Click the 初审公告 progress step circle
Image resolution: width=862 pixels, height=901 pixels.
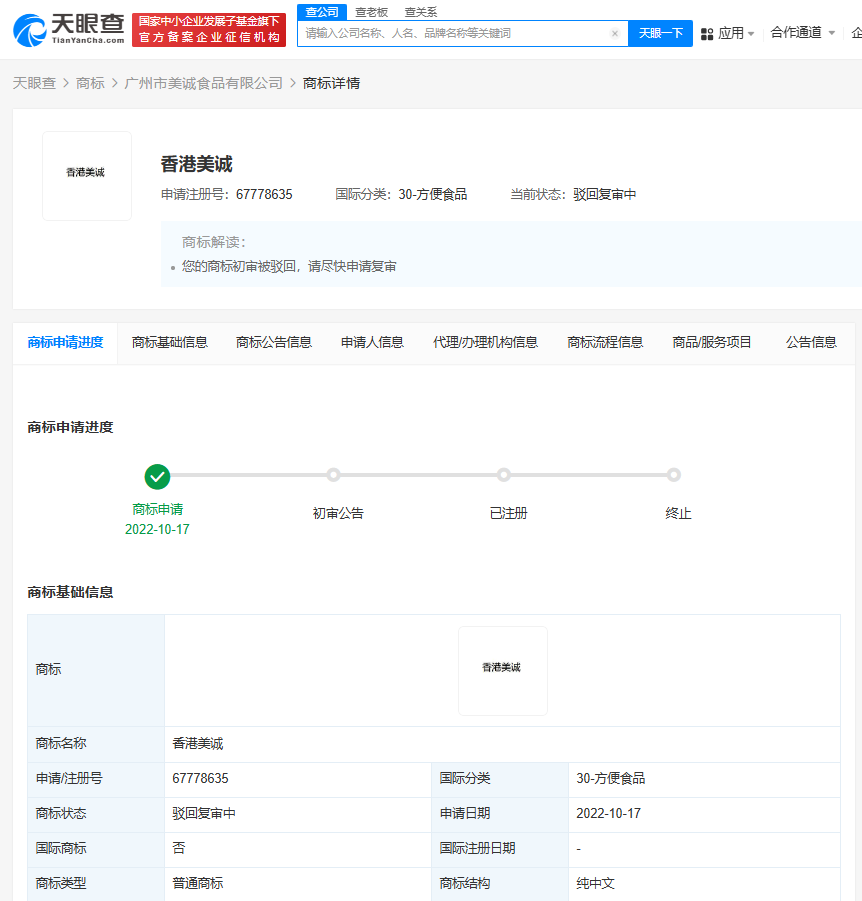pos(333,475)
